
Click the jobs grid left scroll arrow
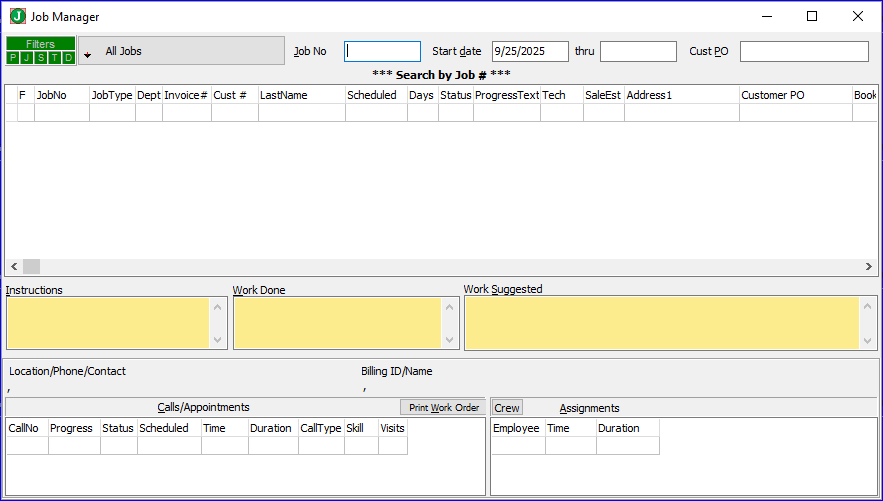[14, 266]
